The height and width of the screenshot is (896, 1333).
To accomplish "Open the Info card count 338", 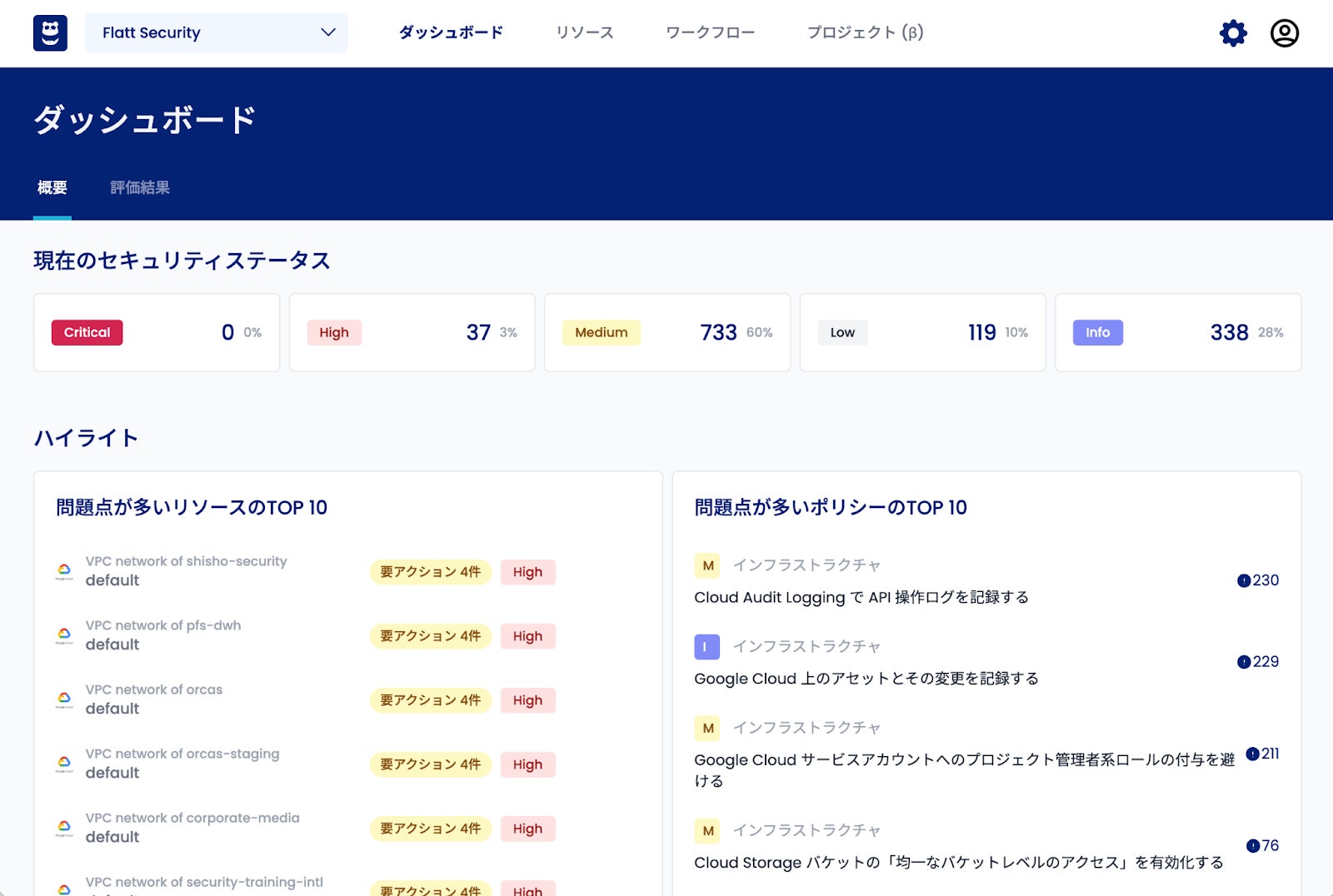I will pos(1229,332).
